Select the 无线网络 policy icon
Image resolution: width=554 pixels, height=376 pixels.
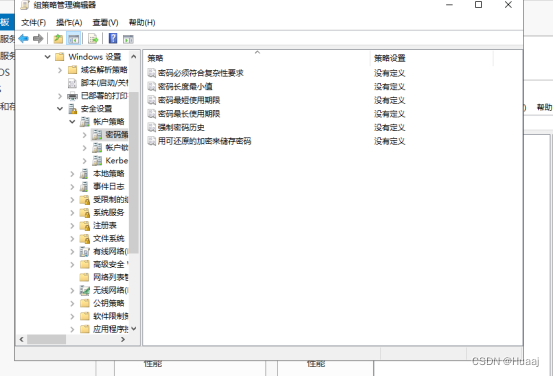[x=84, y=290]
